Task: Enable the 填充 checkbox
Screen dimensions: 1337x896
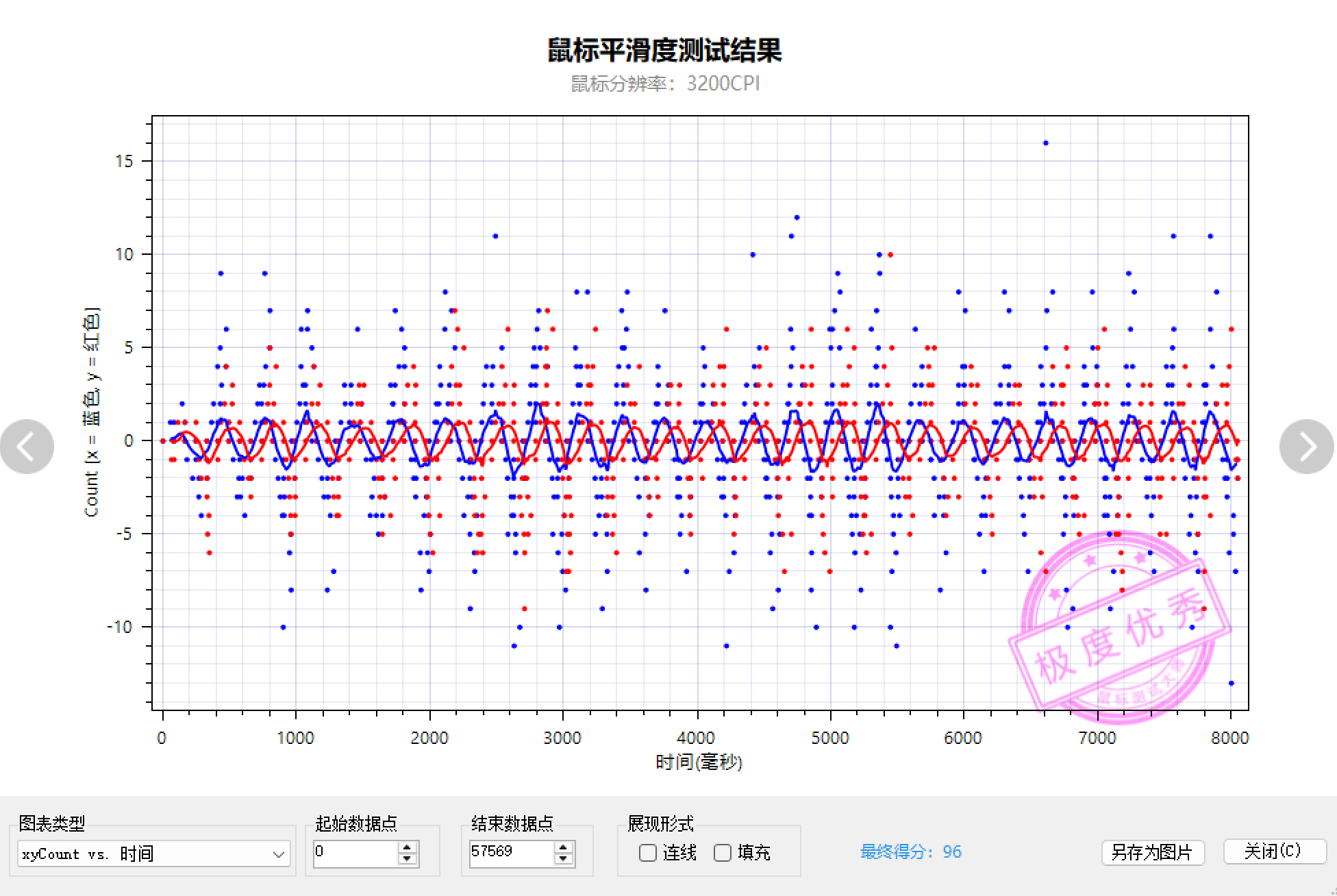Action: [723, 853]
